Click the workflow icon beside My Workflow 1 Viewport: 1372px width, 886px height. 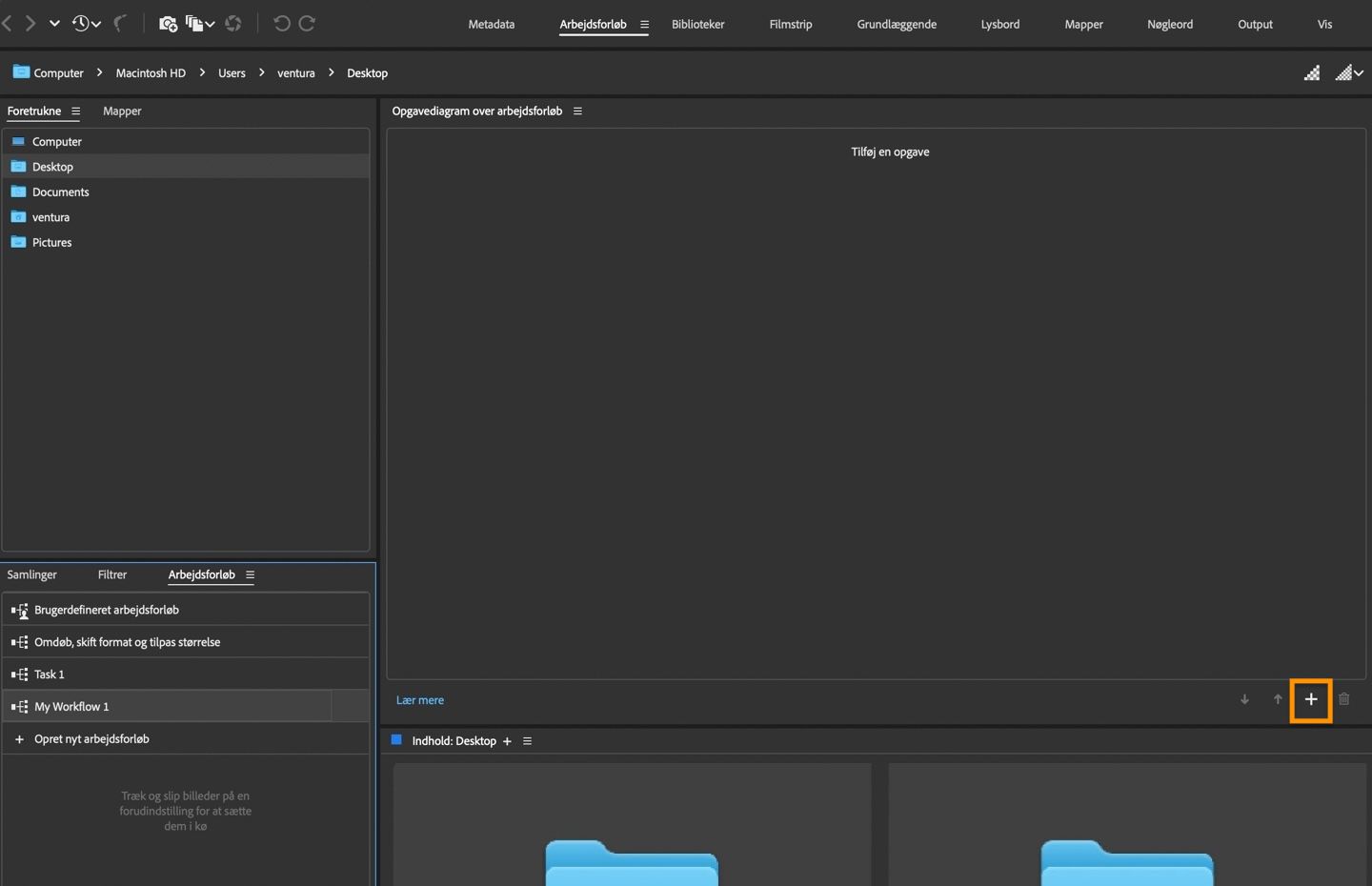(x=19, y=707)
